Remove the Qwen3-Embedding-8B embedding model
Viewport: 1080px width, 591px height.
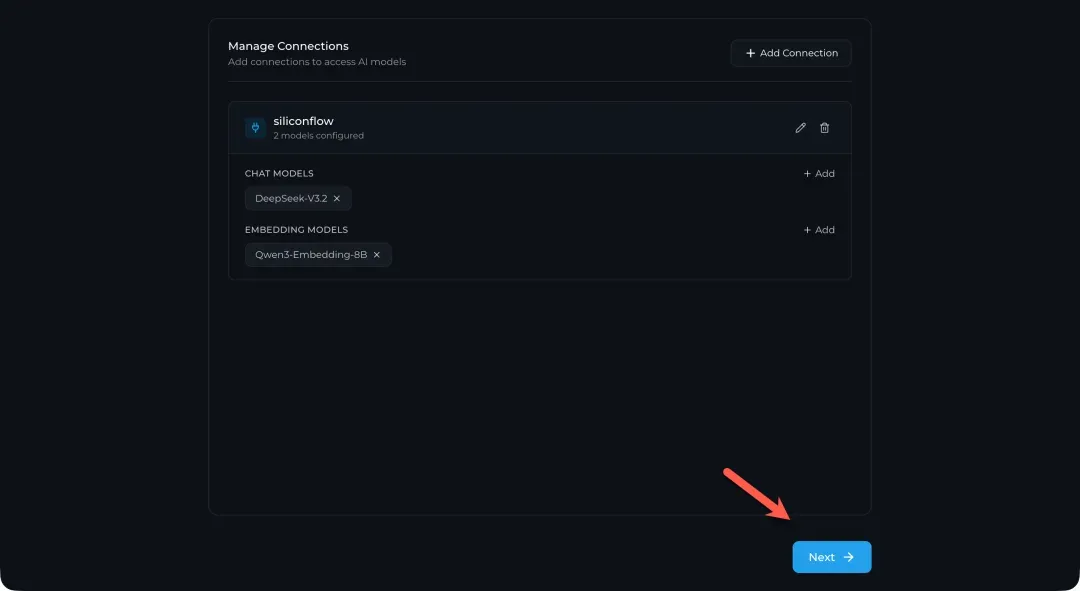(377, 255)
